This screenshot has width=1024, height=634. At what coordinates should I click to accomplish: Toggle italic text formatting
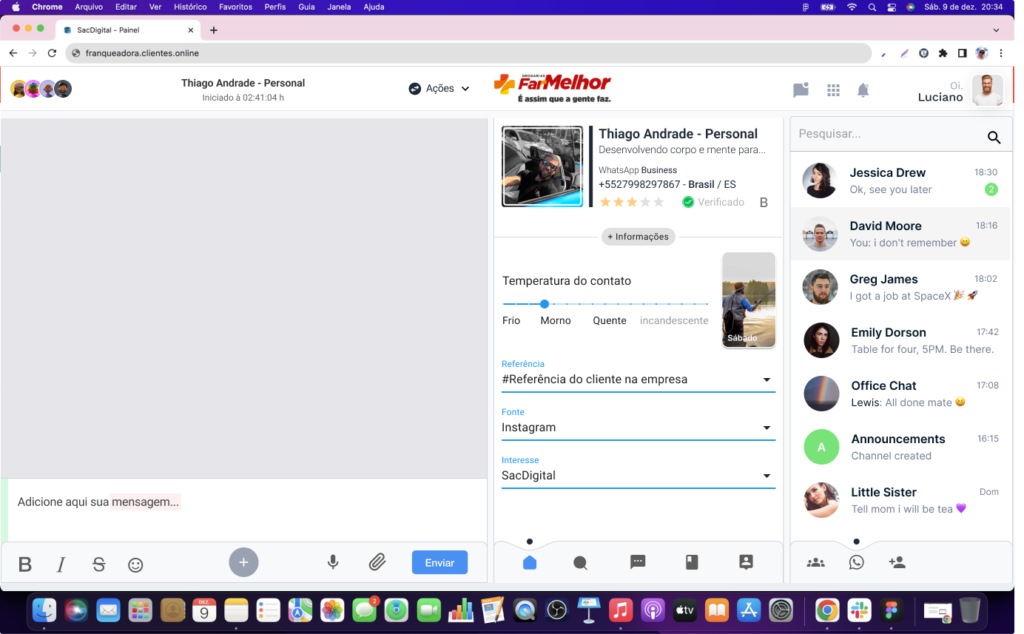[x=60, y=564]
